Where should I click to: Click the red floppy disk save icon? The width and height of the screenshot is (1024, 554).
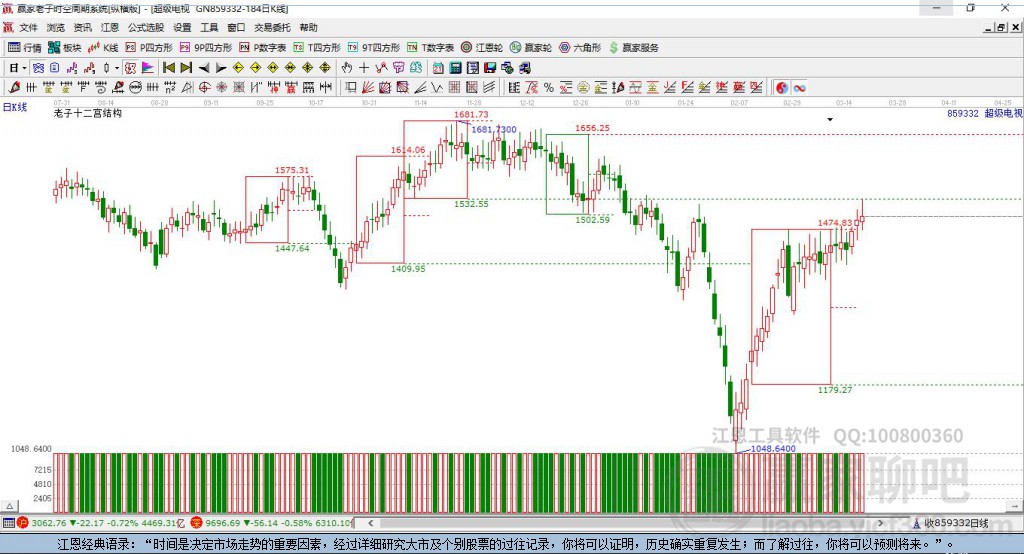pos(490,68)
